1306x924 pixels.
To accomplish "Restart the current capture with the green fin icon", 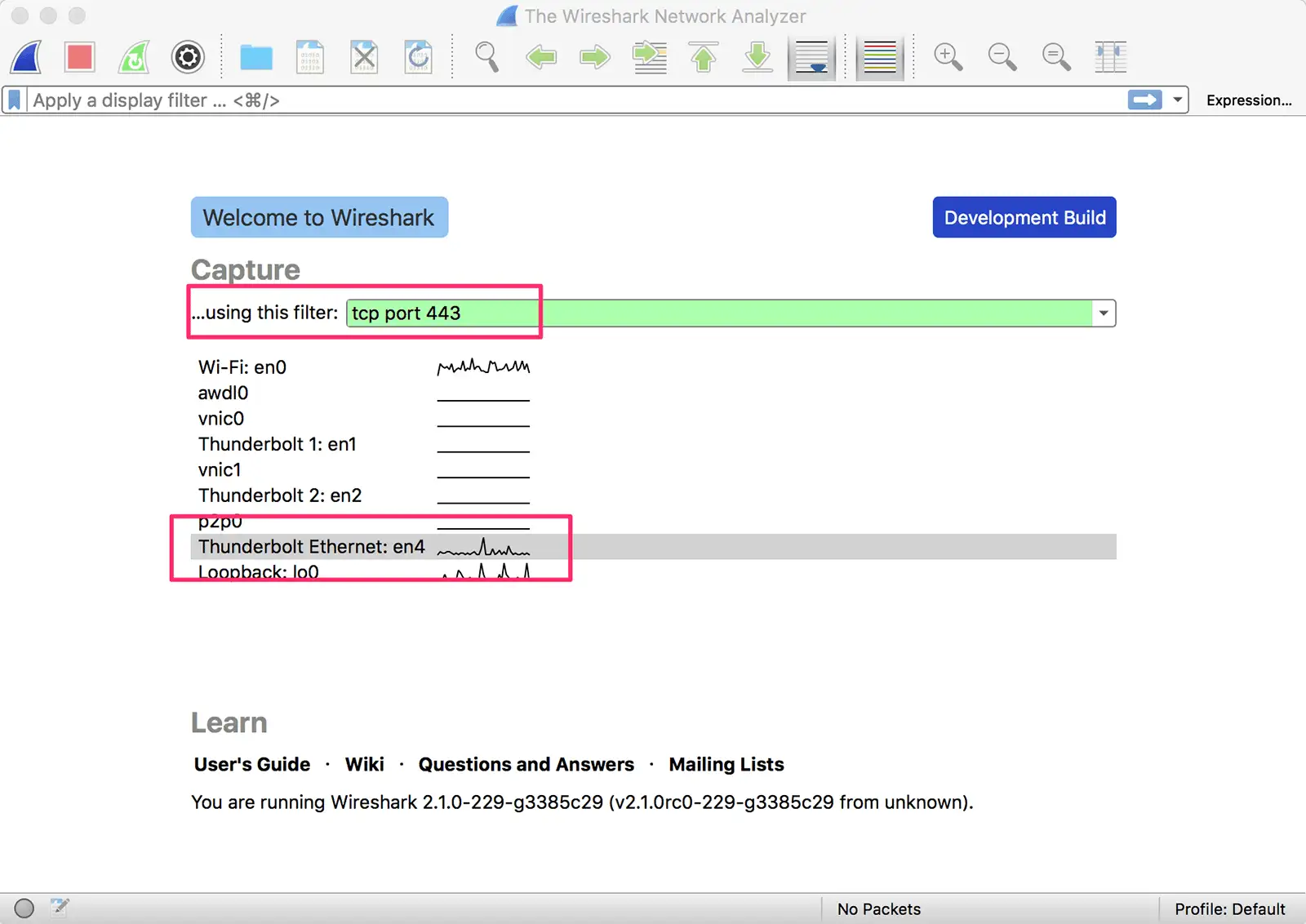I will tap(134, 57).
